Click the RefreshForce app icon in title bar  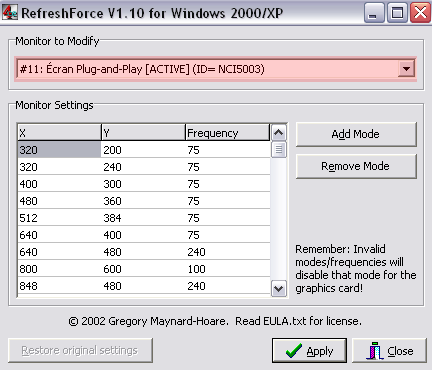pyautogui.click(x=10, y=12)
